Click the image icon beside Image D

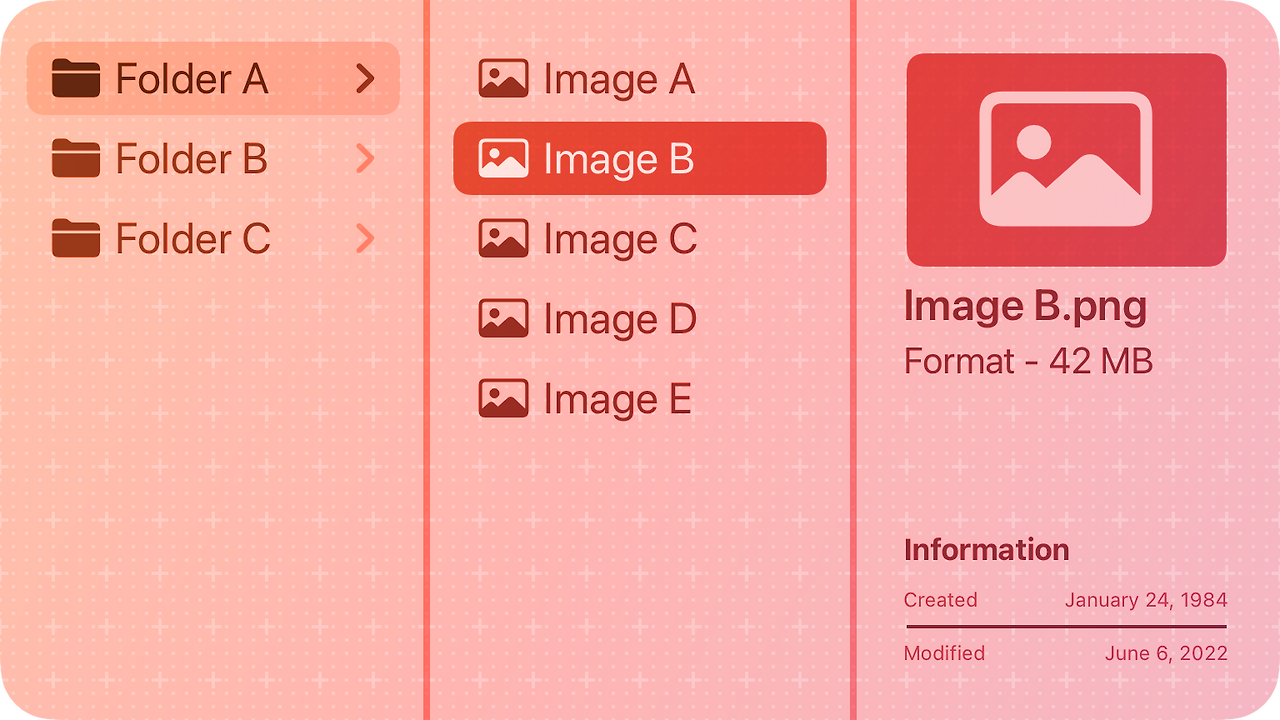tap(505, 316)
